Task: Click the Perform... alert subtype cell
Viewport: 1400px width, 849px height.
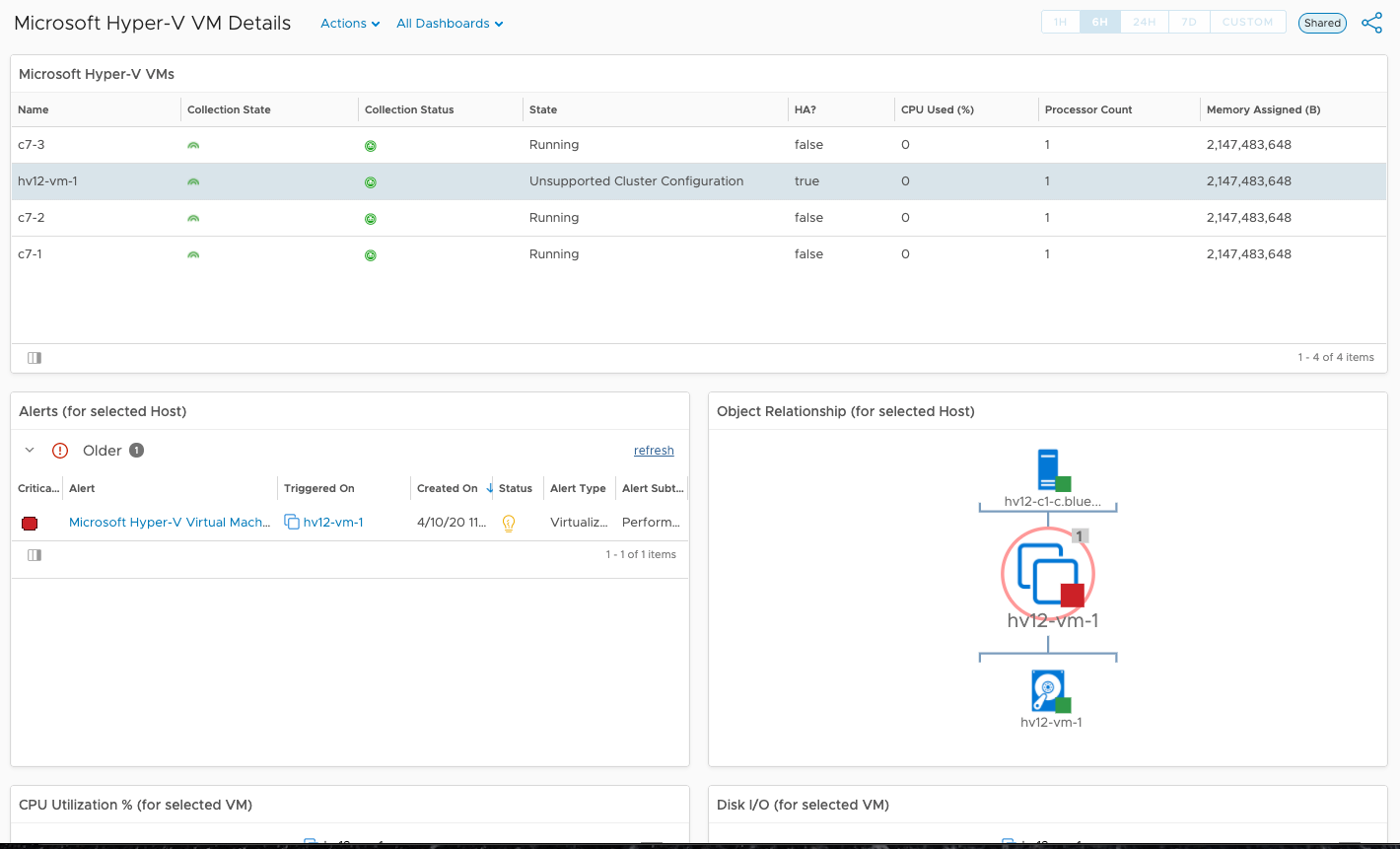Action: tap(651, 523)
